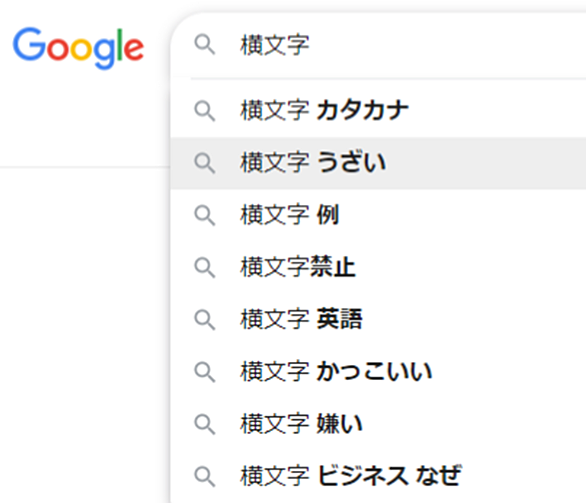This screenshot has width=586, height=503.
Task: Click the search icon in the search box
Action: [205, 44]
